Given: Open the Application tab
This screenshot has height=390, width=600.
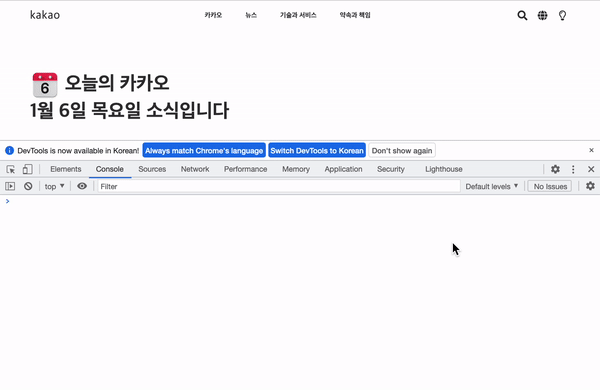Looking at the screenshot, I should pos(344,169).
